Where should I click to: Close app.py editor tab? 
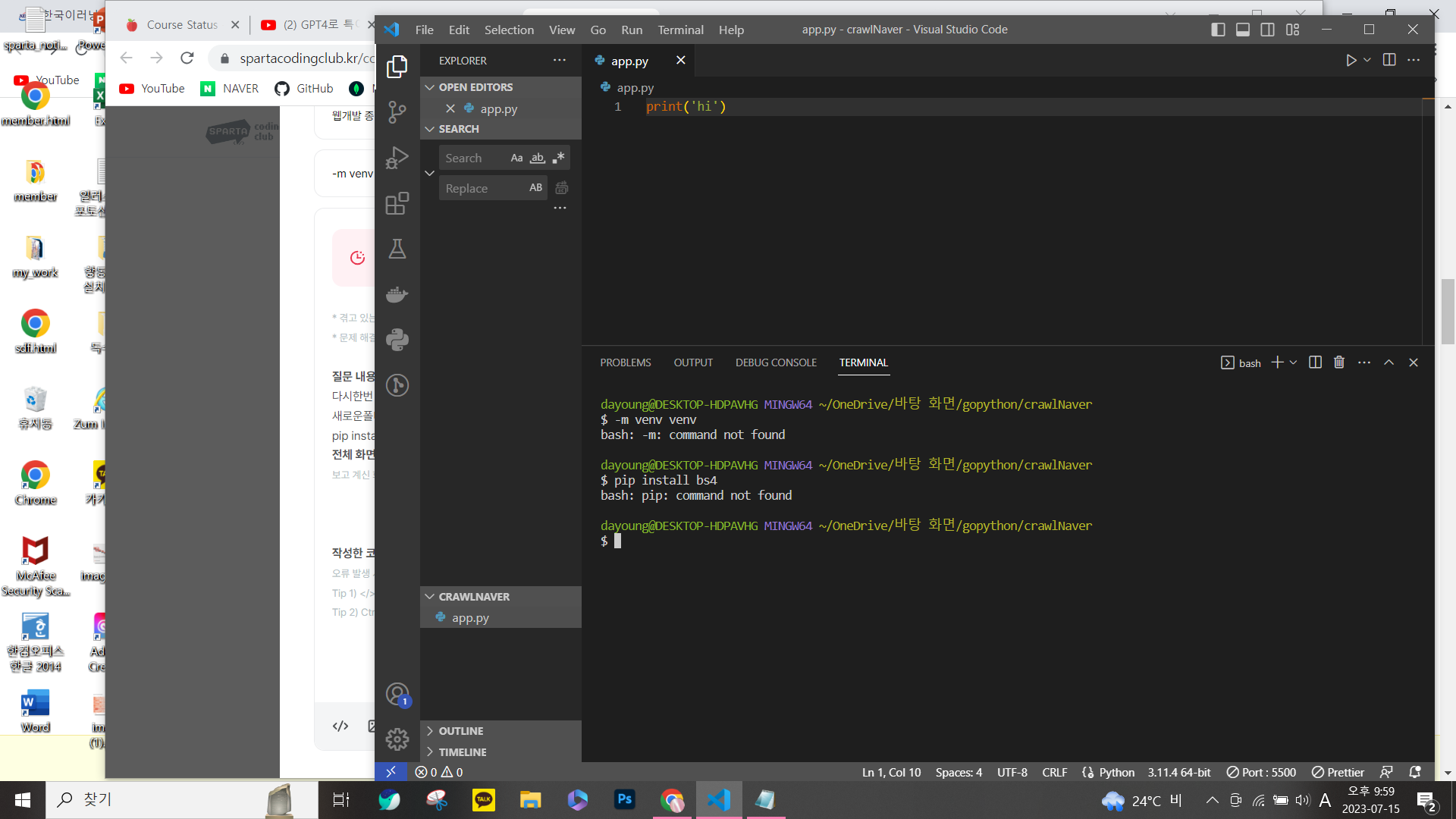[x=680, y=60]
